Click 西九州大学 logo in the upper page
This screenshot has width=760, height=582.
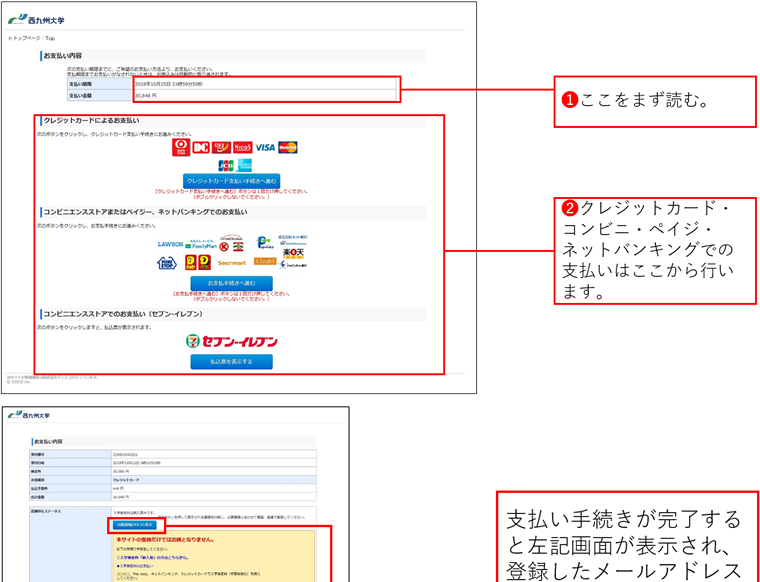(36, 20)
